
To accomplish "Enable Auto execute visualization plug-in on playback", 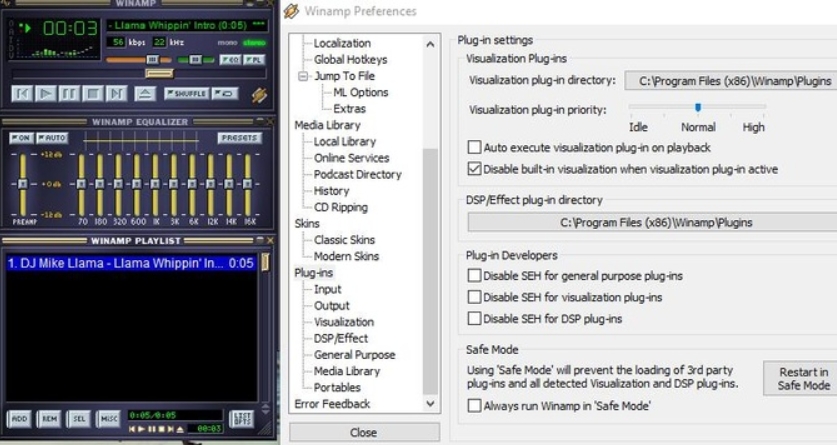I will (474, 147).
